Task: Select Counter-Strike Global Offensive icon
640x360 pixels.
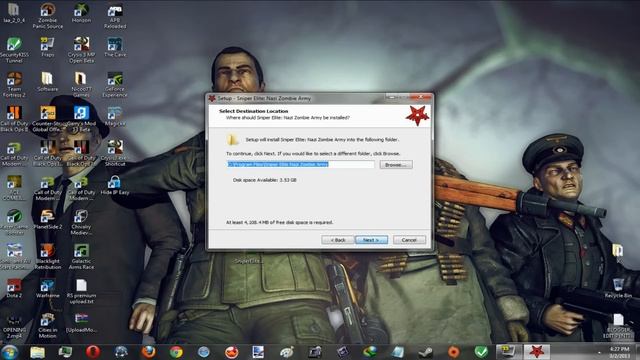Action: click(48, 119)
